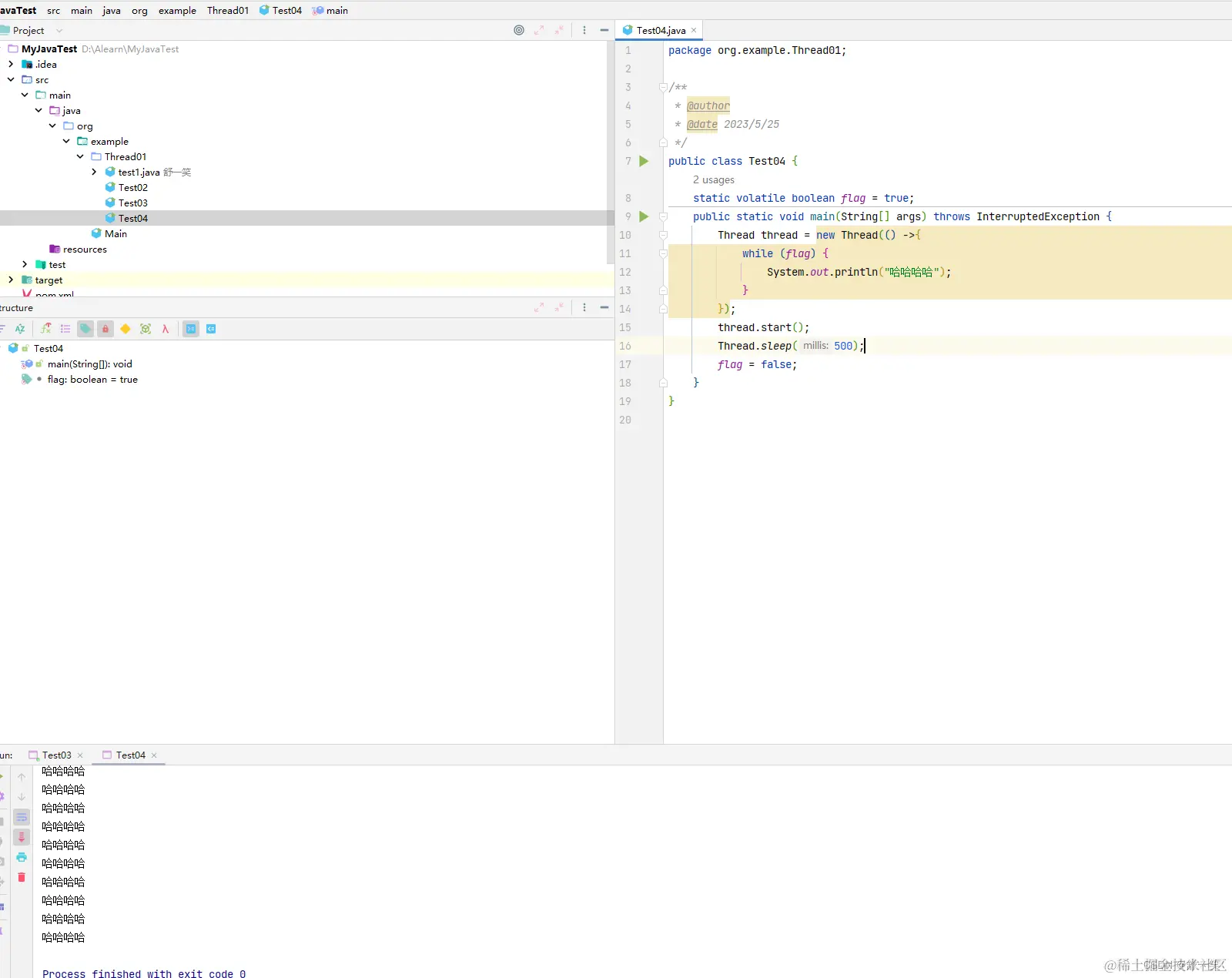Collapse the main folder chevron

(x=25, y=95)
